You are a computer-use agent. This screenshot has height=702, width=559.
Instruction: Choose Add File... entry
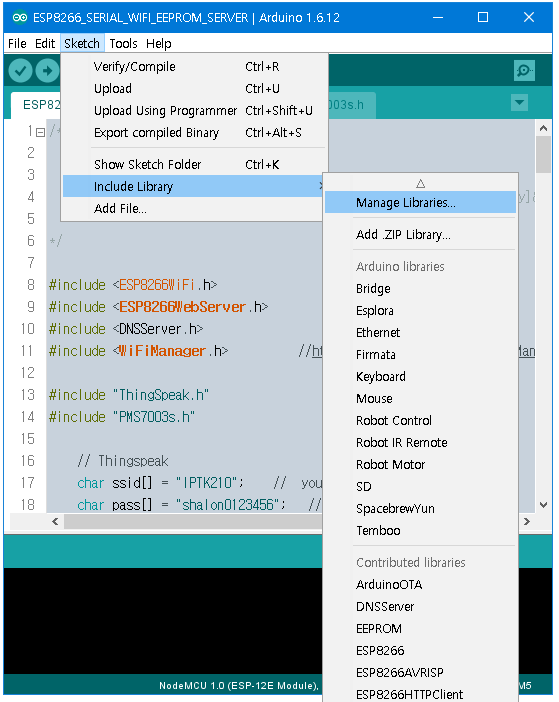click(193, 209)
